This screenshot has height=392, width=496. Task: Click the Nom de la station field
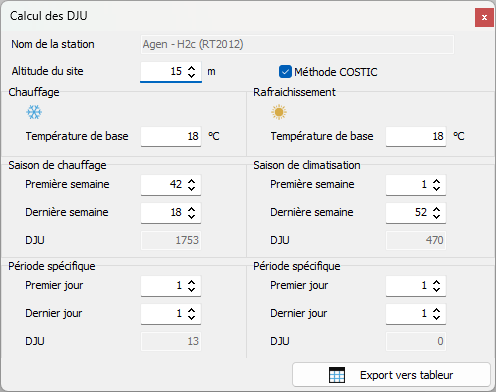(x=297, y=44)
